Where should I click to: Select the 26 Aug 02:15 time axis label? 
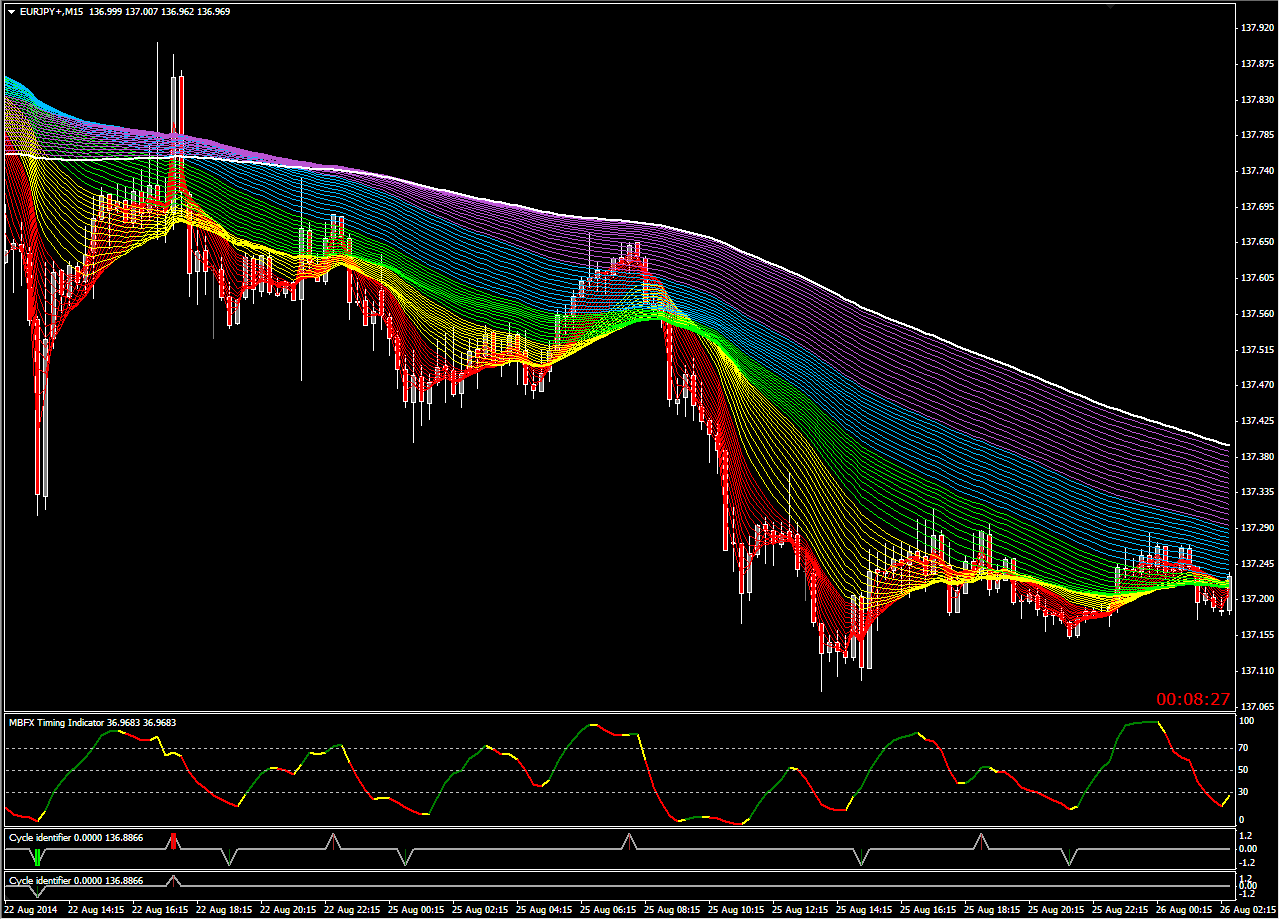click(1249, 911)
